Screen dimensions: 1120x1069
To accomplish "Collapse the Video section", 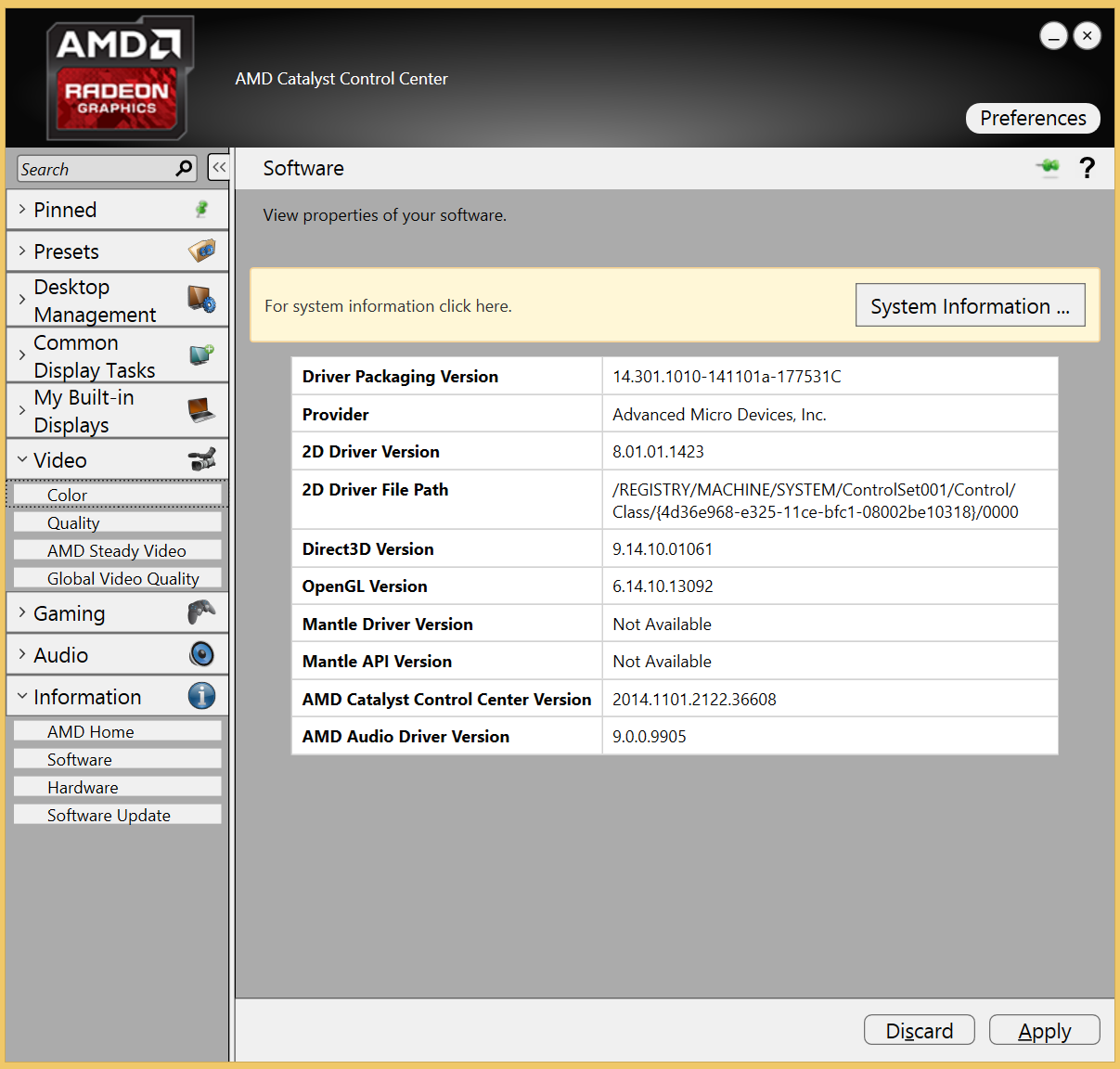I will click(22, 458).
